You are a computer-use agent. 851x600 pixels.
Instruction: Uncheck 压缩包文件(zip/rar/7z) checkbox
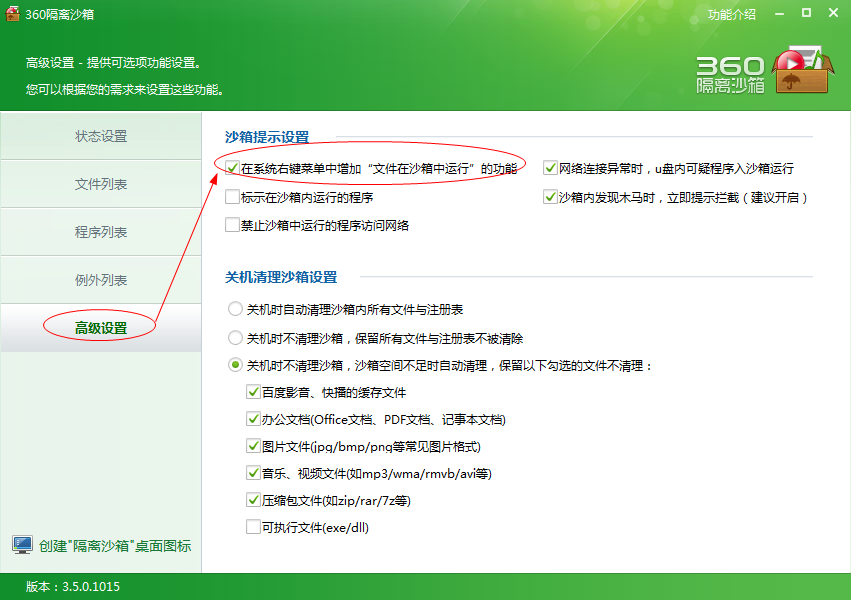click(x=253, y=500)
